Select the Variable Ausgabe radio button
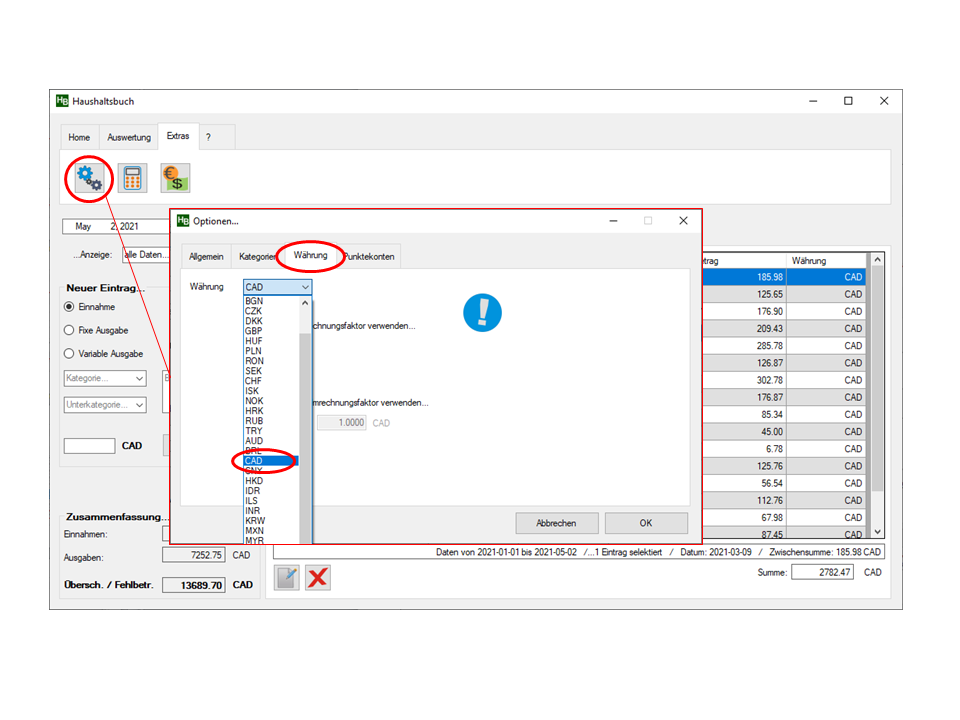 click(69, 353)
